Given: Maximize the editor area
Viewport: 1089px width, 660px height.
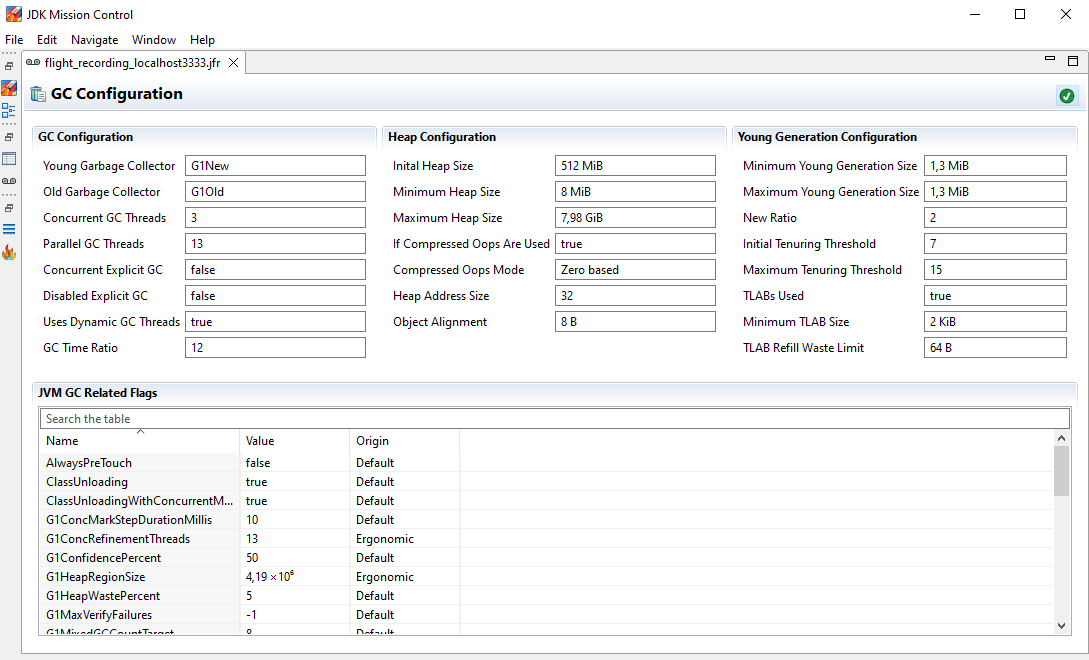Looking at the screenshot, I should (1073, 61).
